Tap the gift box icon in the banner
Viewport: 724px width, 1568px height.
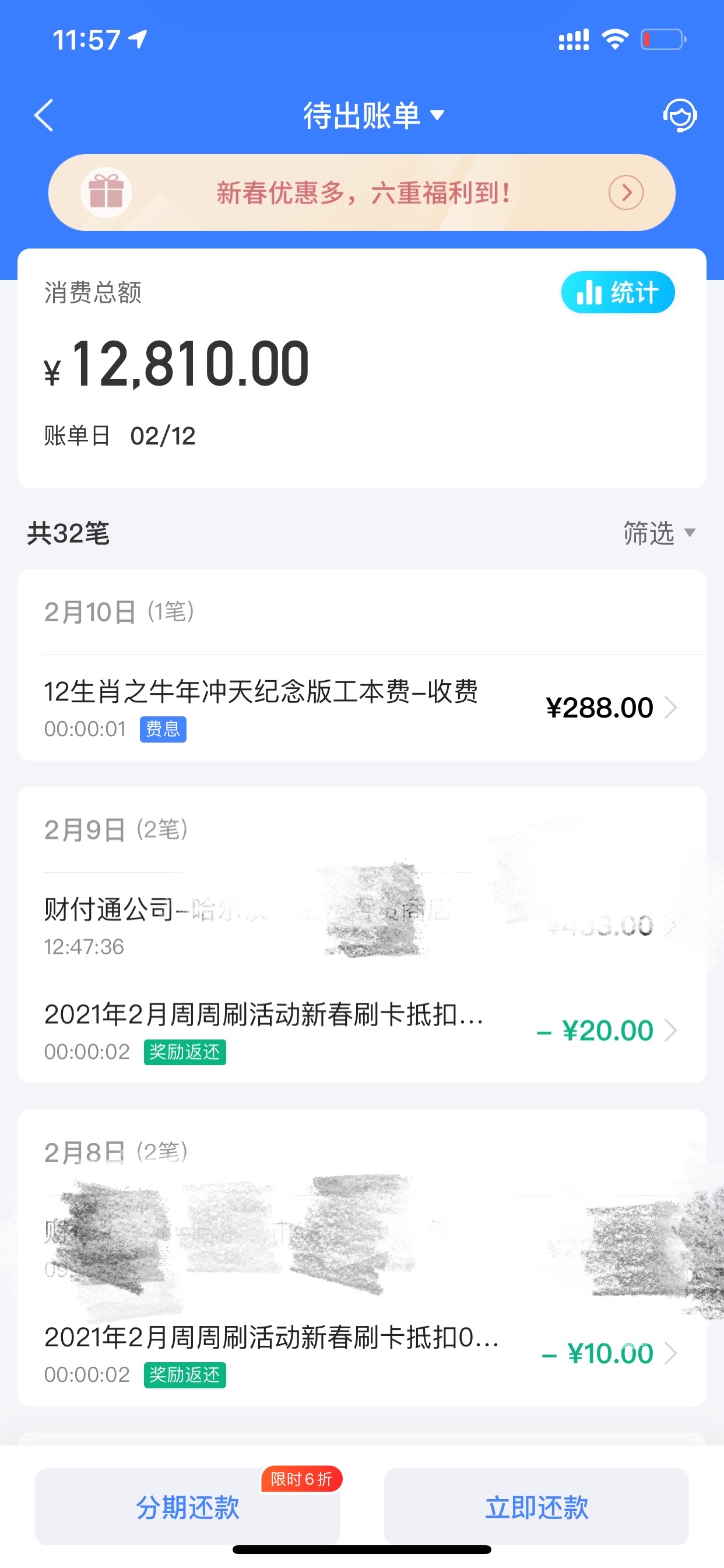(x=107, y=192)
